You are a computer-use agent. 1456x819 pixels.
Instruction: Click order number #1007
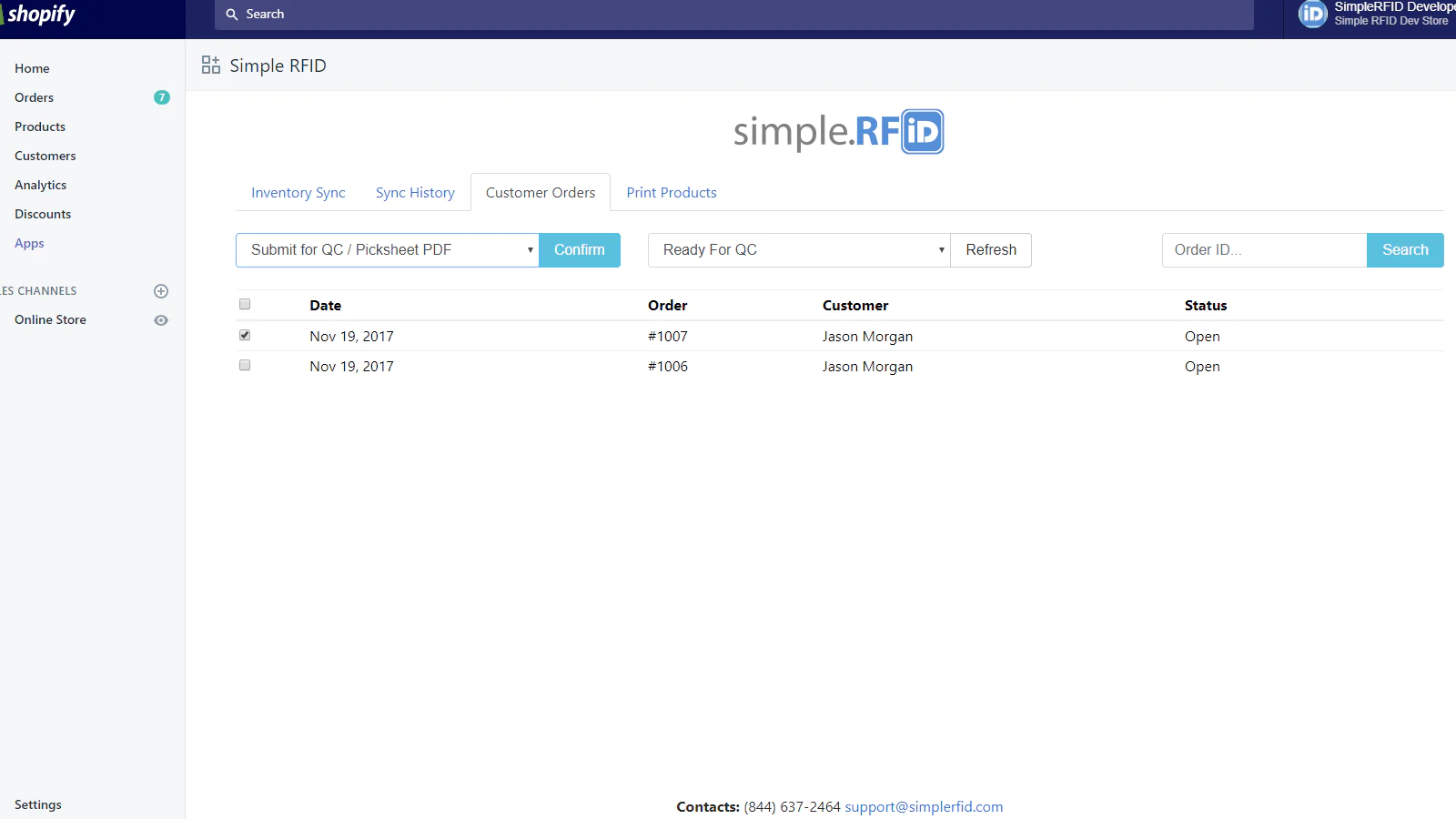668,337
